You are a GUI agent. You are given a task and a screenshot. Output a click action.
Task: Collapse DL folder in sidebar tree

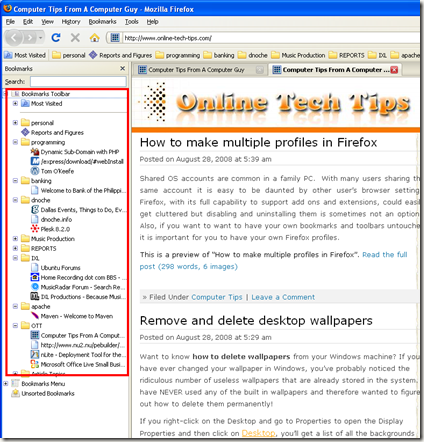point(15,258)
